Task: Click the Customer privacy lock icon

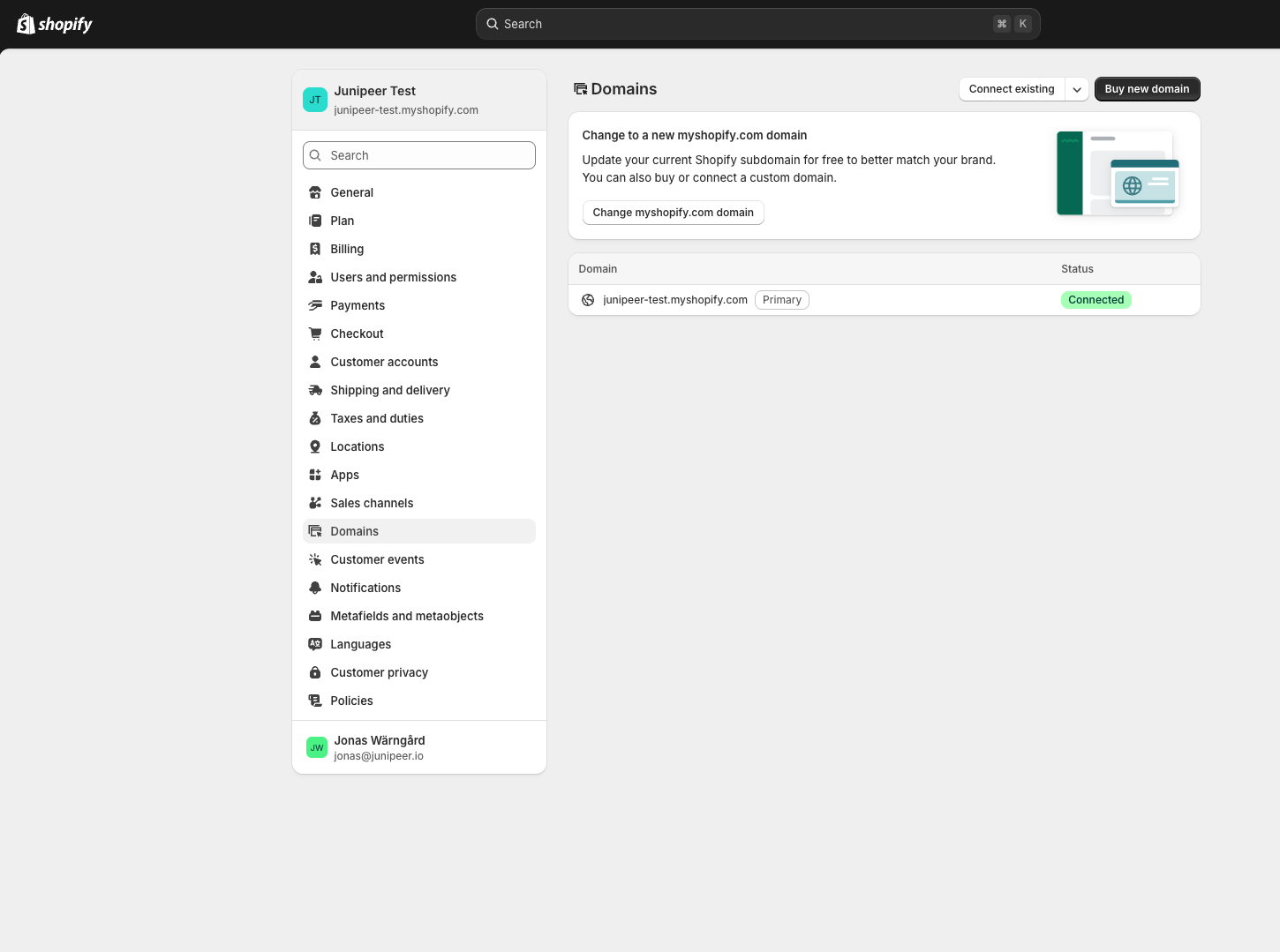Action: point(315,672)
